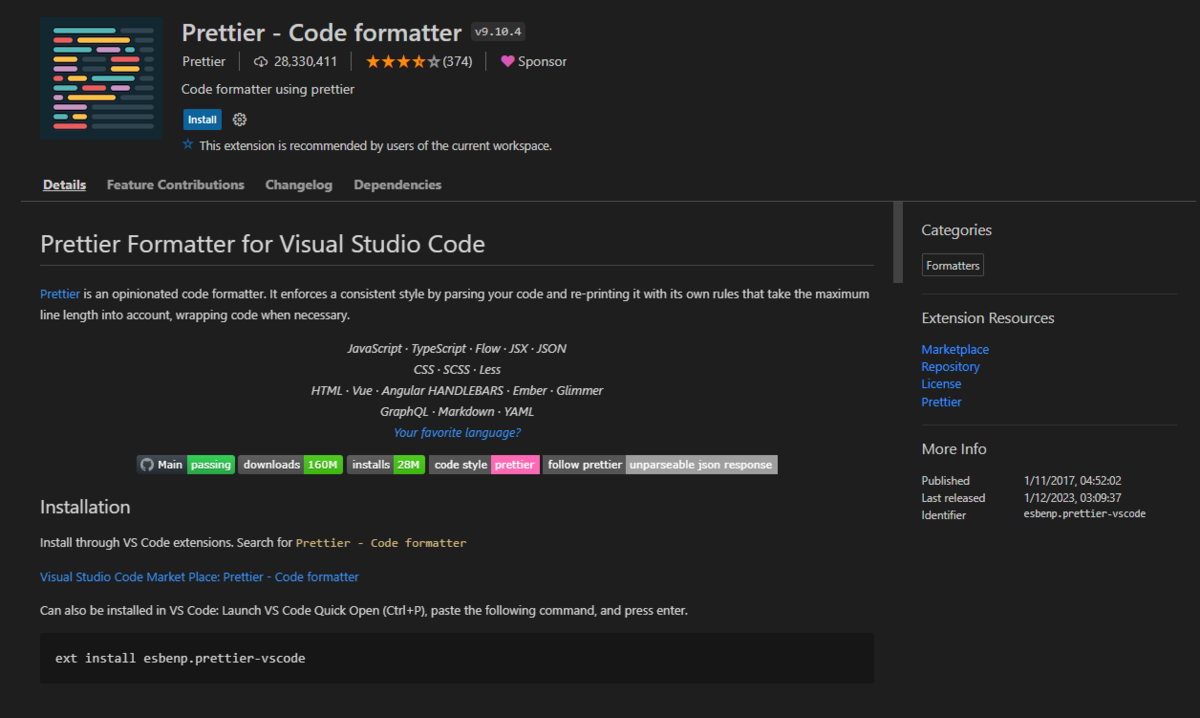The height and width of the screenshot is (718, 1200).
Task: Click the star rating icons
Action: 403,62
